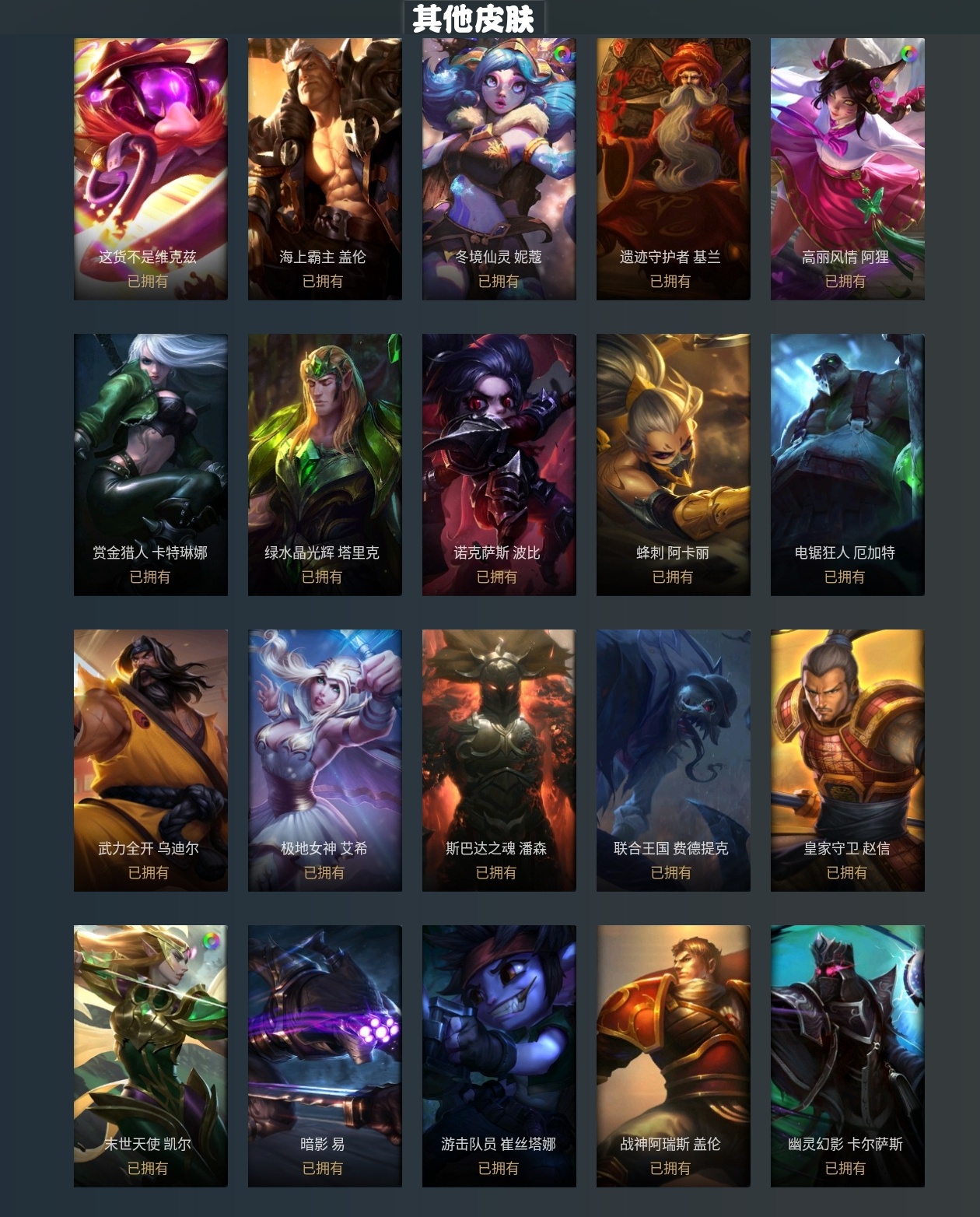Click the 极地女神 艾希 skin card
Screen dimensions: 980x1217
pos(325,760)
